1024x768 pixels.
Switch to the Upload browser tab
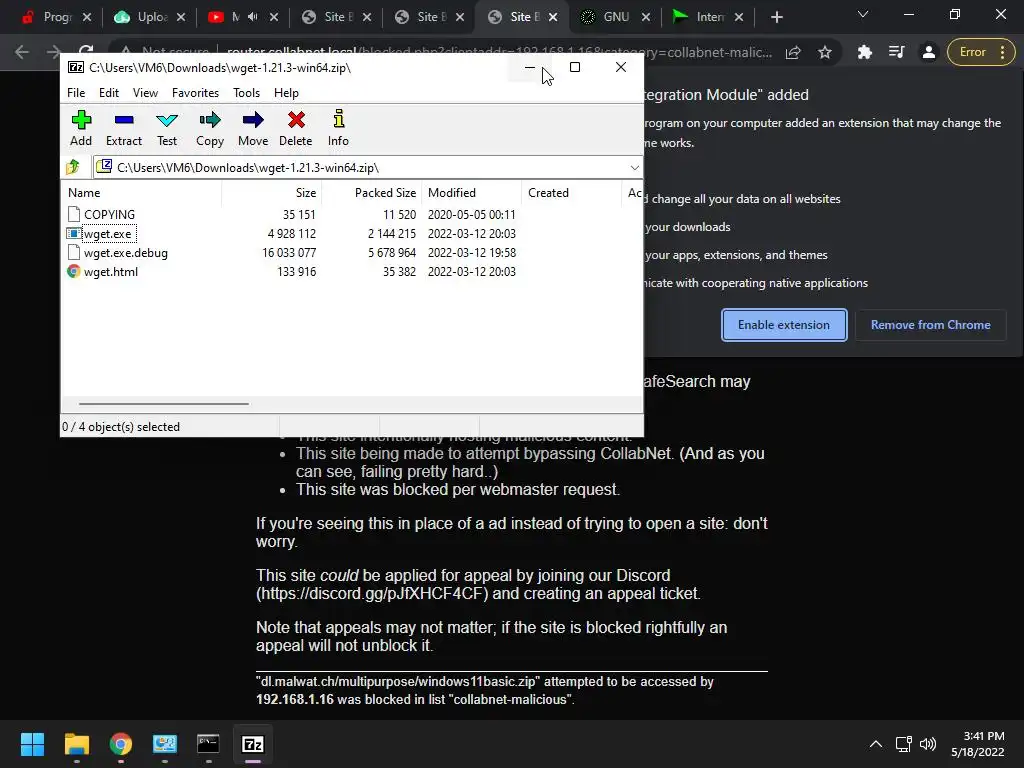pos(150,17)
